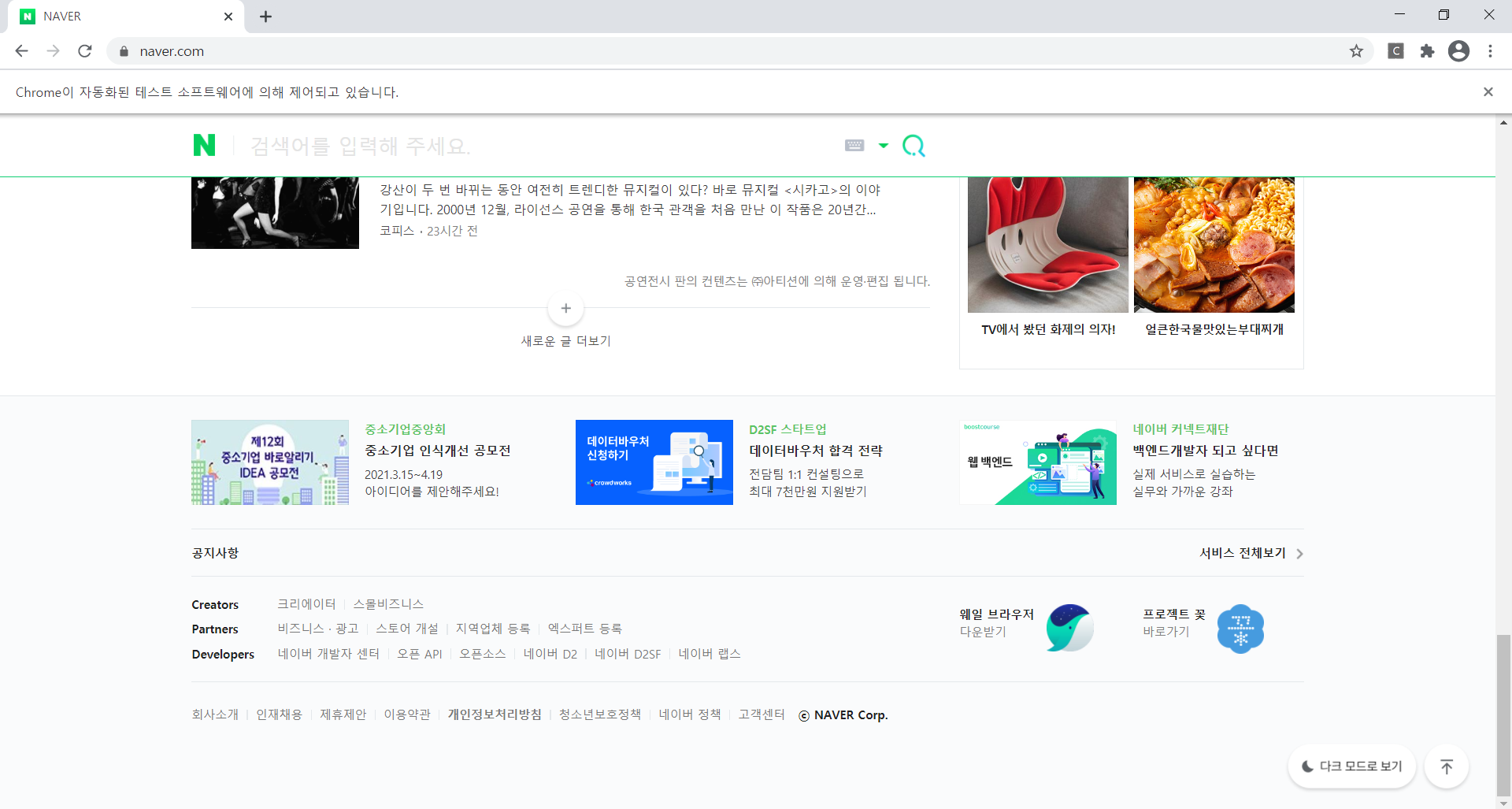Screen dimensions: 1512x809
Task: Dismiss the automated test software infobar
Action: (x=1488, y=92)
